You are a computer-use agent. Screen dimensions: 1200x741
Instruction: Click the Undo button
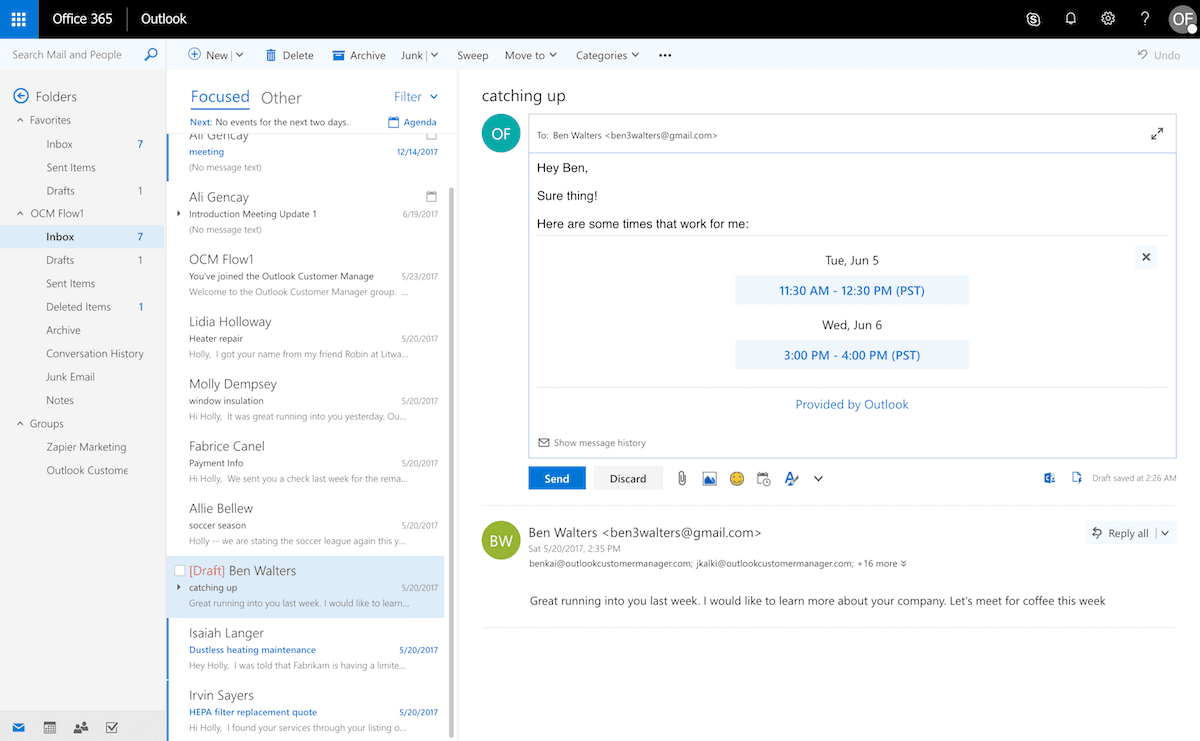1159,55
